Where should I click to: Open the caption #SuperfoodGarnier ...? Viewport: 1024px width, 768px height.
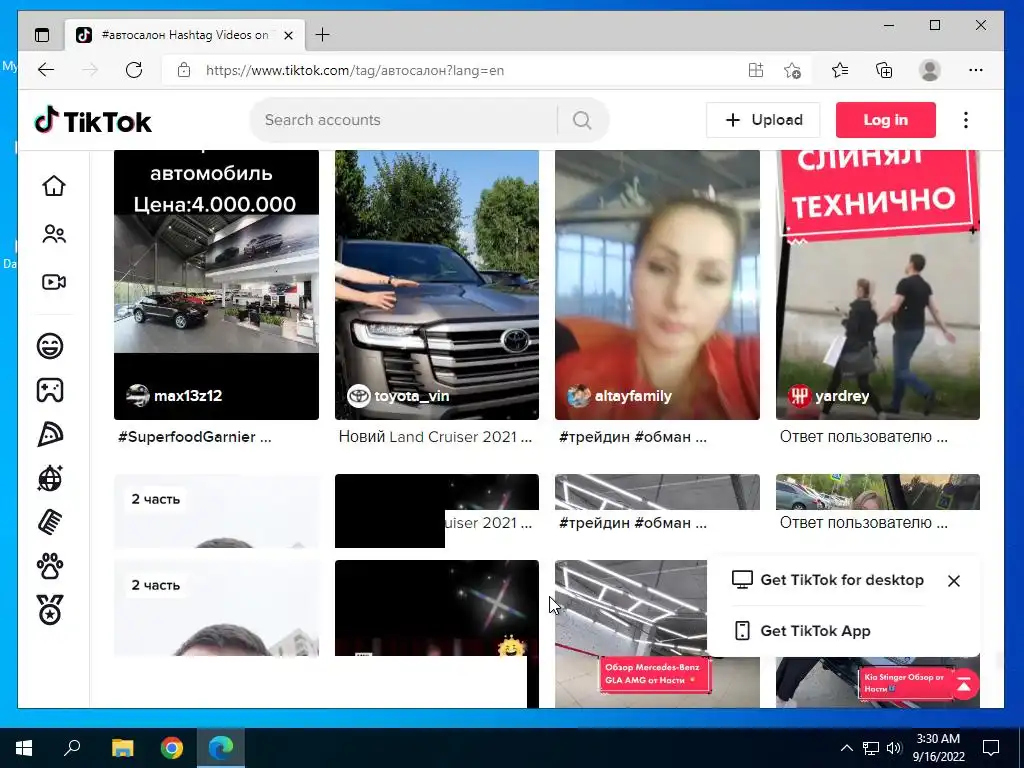point(195,437)
